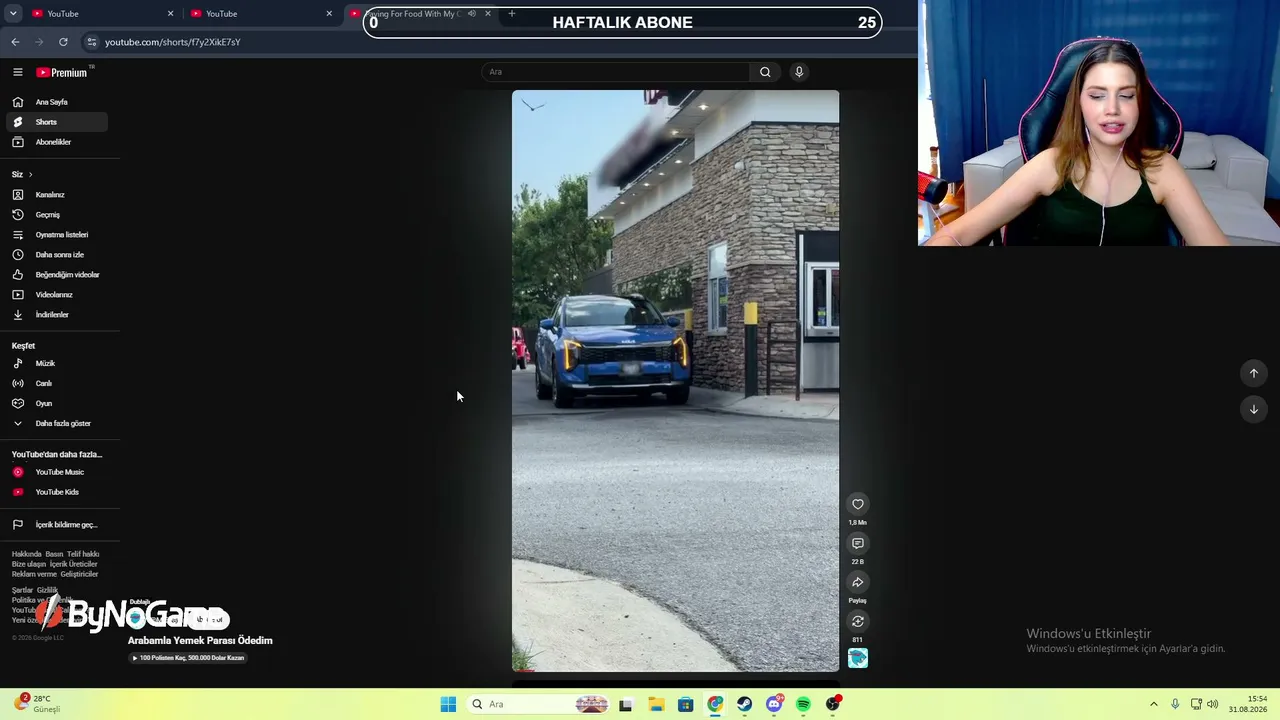Switch to the second YouTube tab
The image size is (1280, 720).
point(259,14)
